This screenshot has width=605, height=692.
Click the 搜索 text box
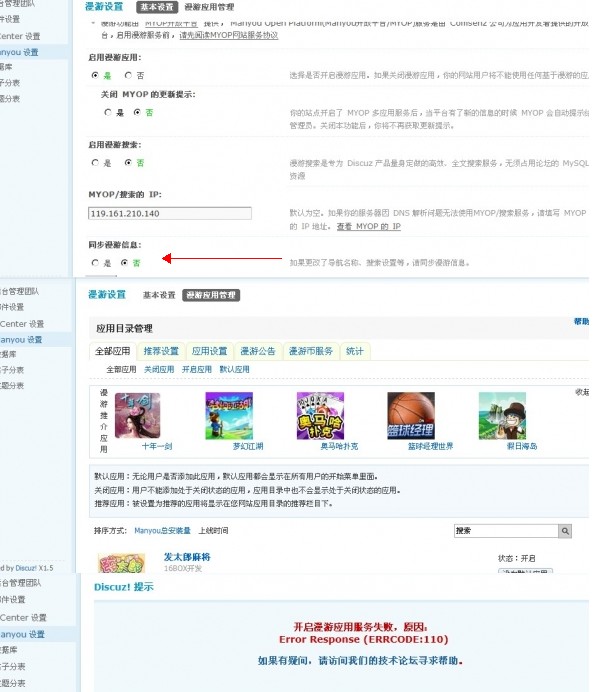click(x=506, y=531)
